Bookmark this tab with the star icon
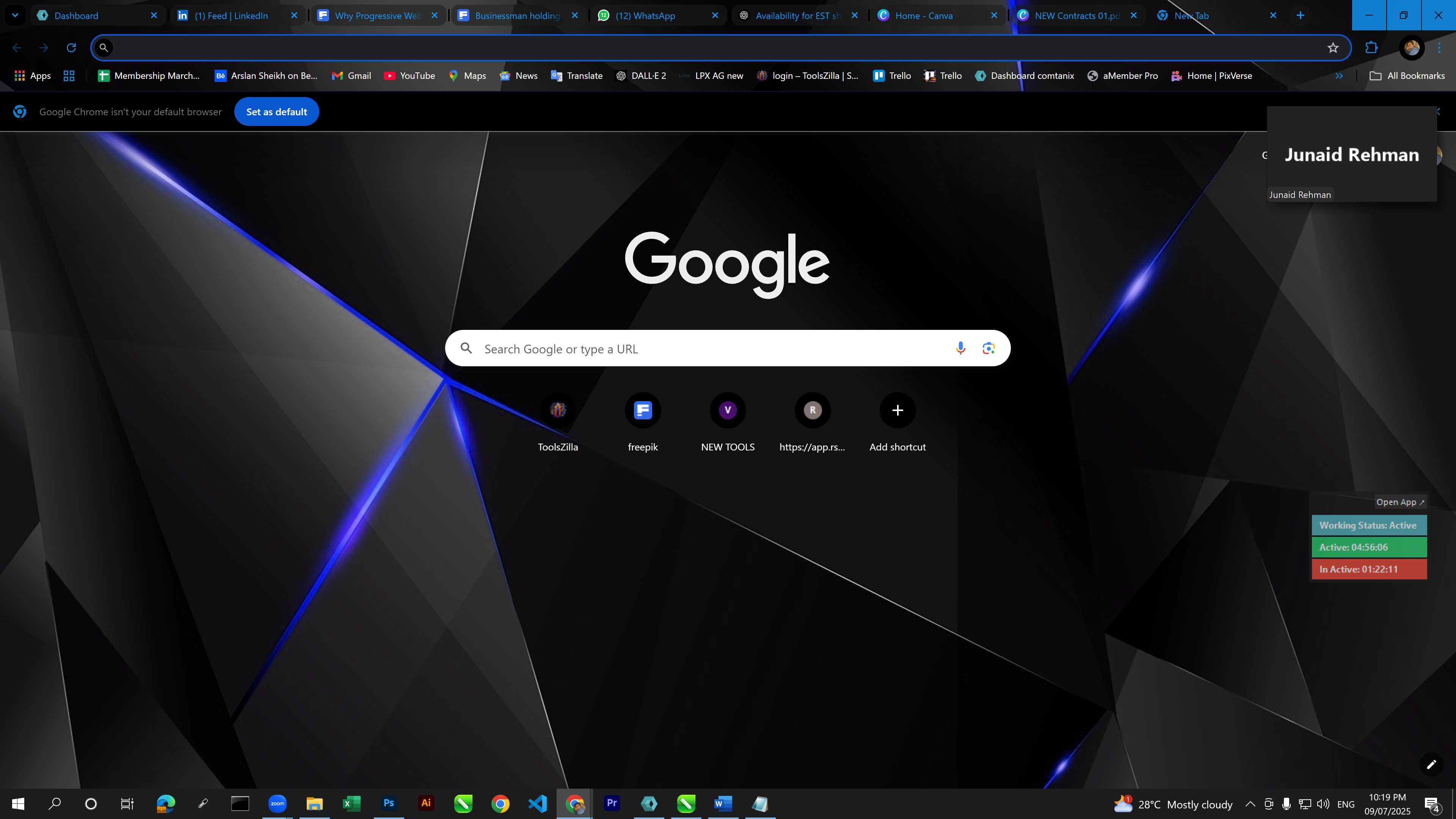 (1333, 47)
